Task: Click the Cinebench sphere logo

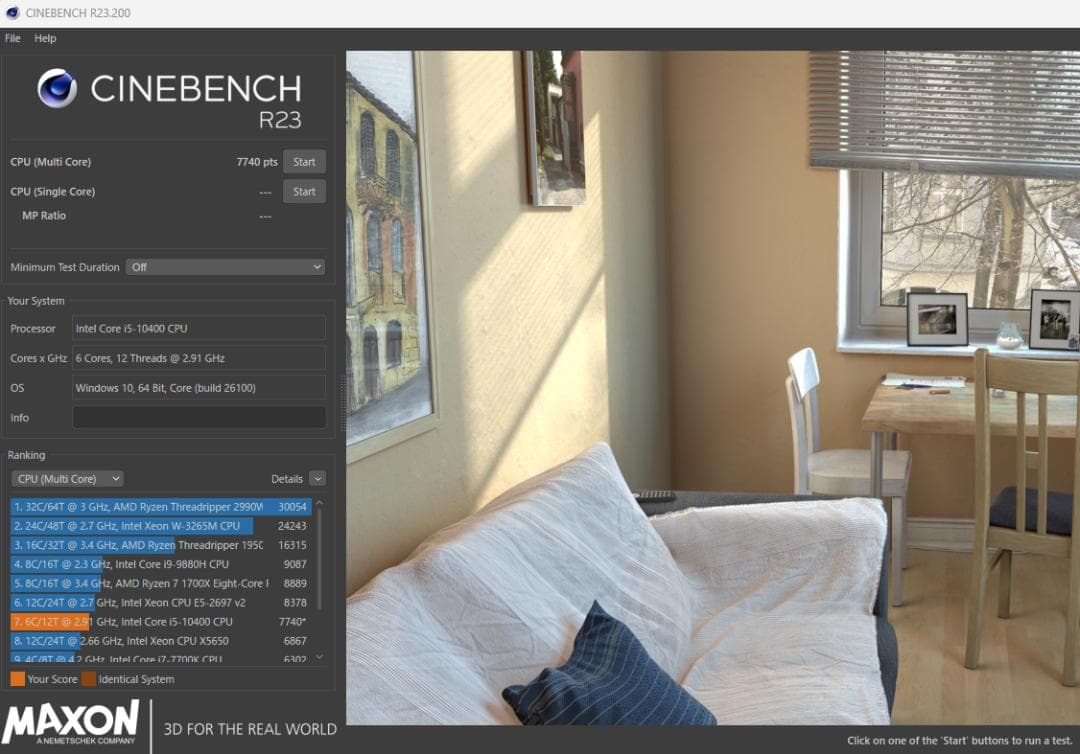Action: pos(56,89)
